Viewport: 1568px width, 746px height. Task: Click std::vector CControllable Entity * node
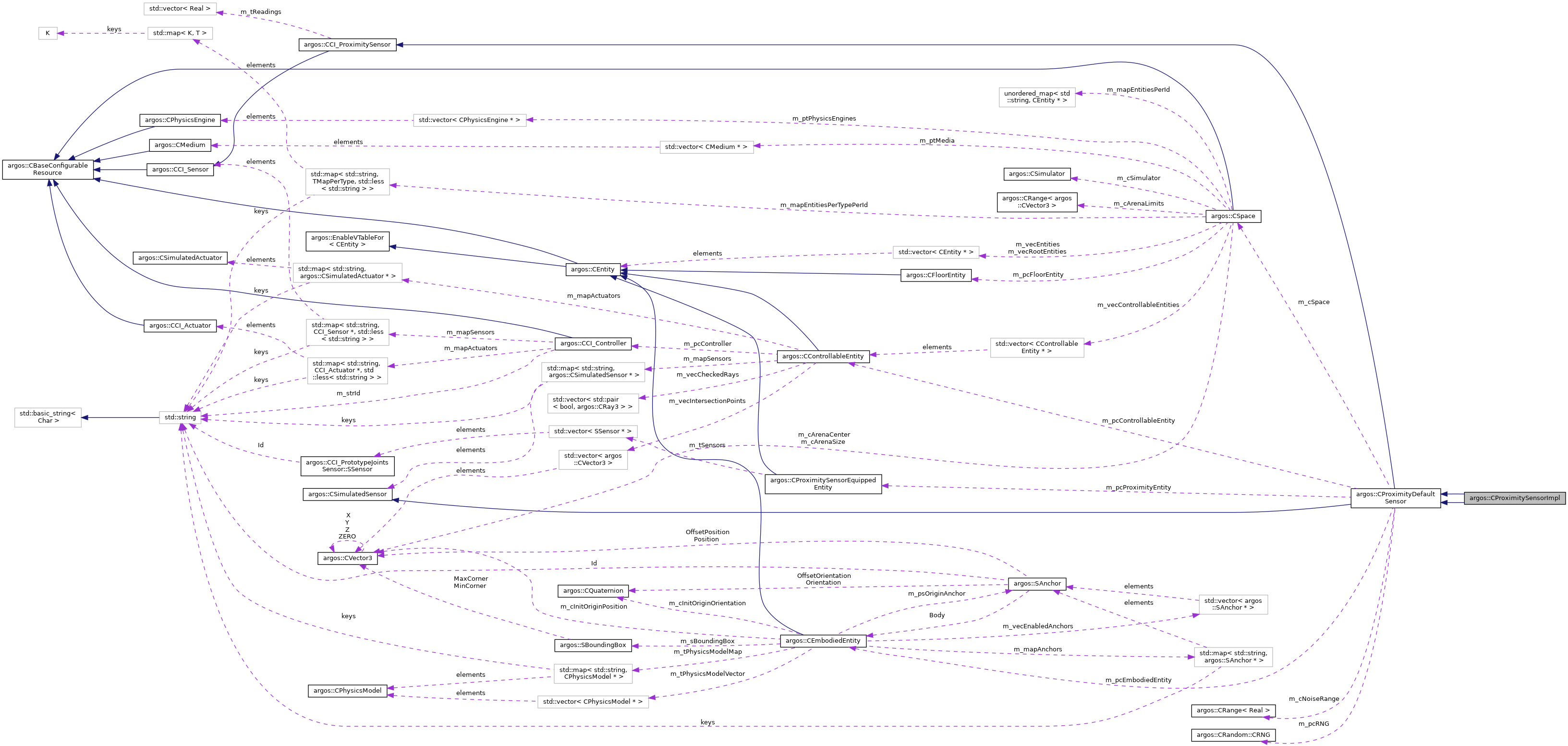point(1036,348)
